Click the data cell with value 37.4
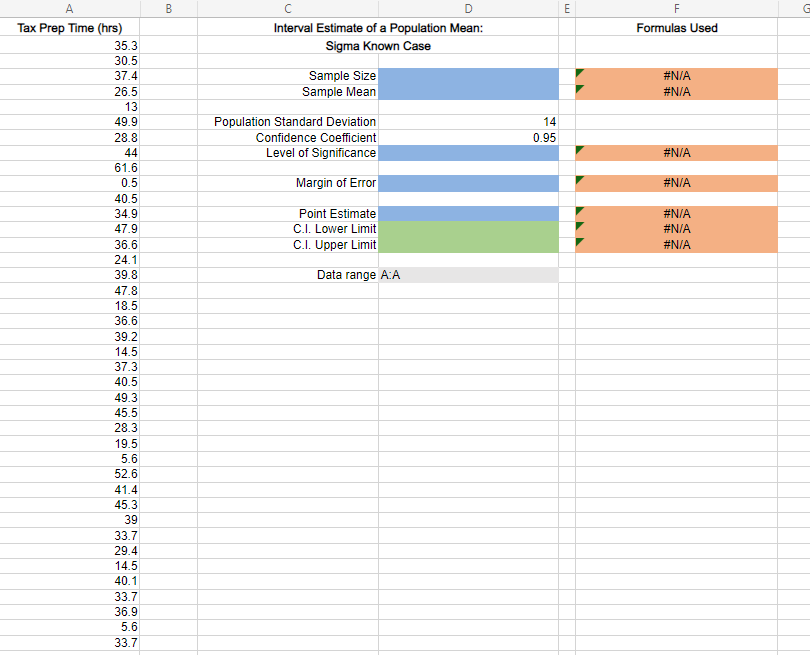 point(70,76)
